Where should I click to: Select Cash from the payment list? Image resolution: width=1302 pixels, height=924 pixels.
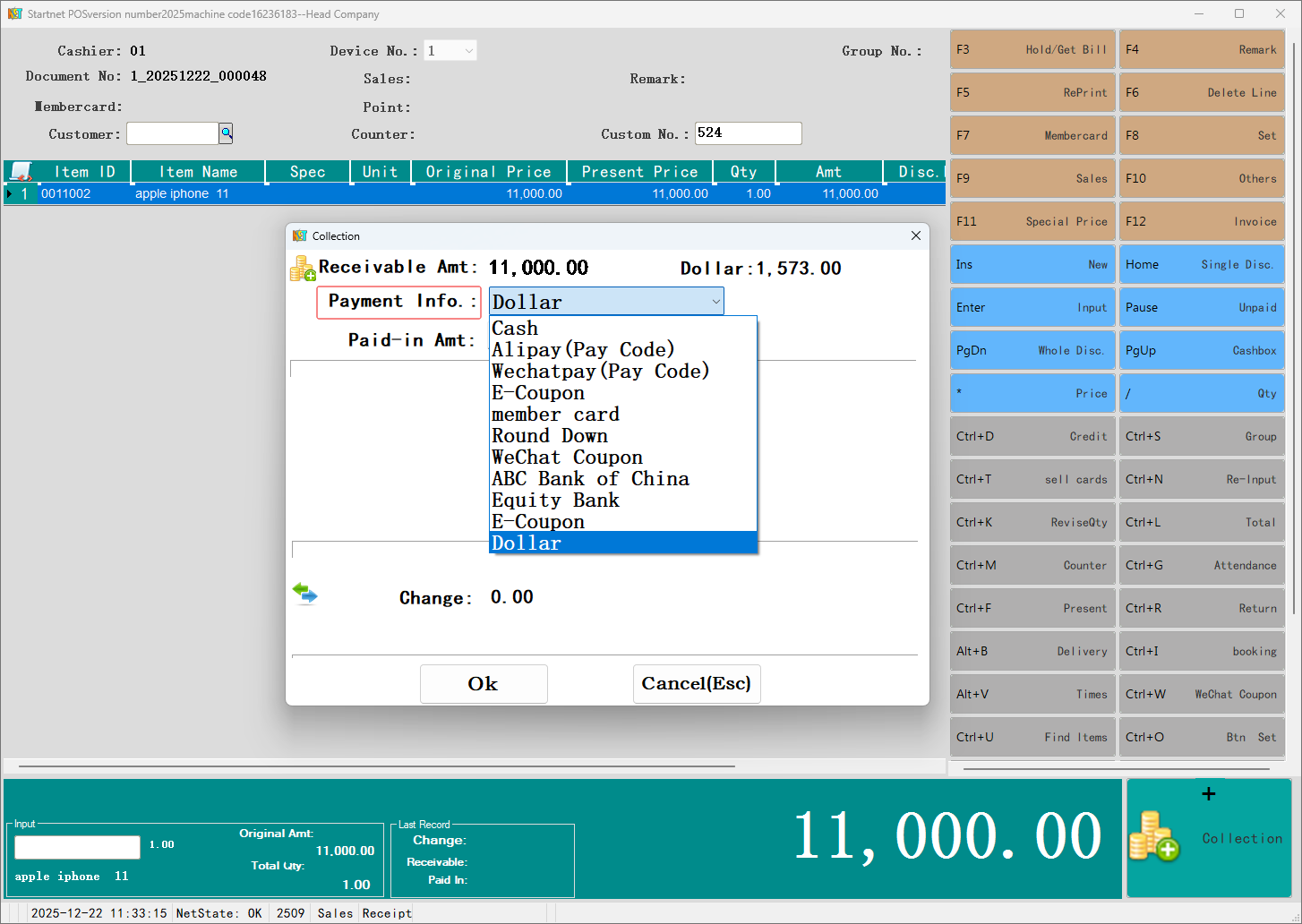(515, 329)
